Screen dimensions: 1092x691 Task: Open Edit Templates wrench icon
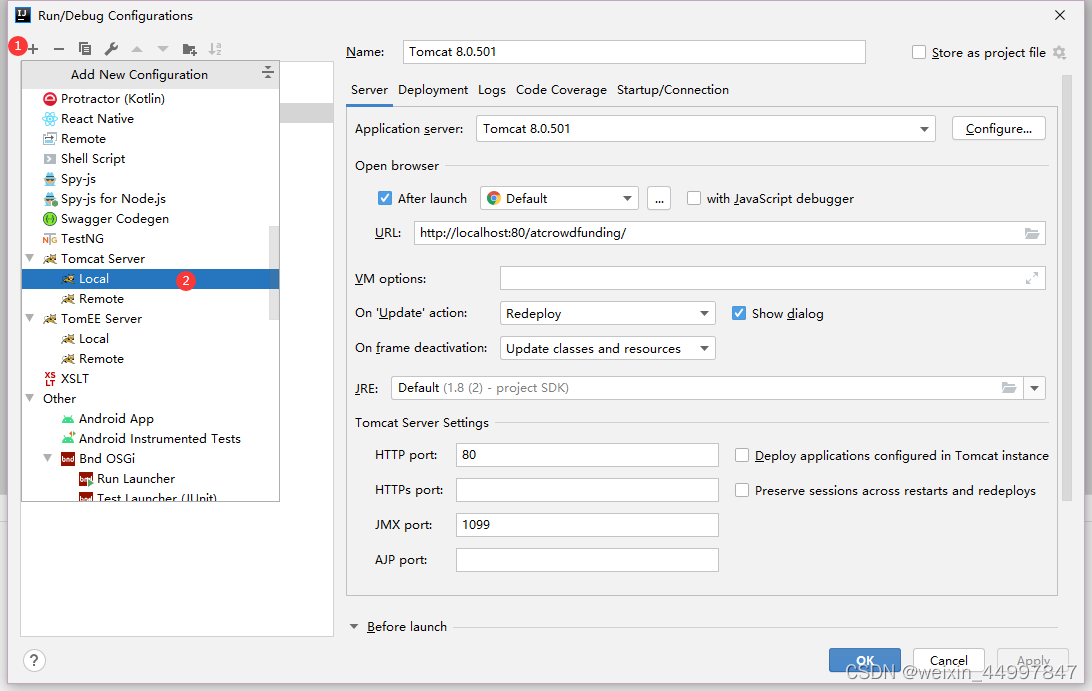tap(111, 49)
